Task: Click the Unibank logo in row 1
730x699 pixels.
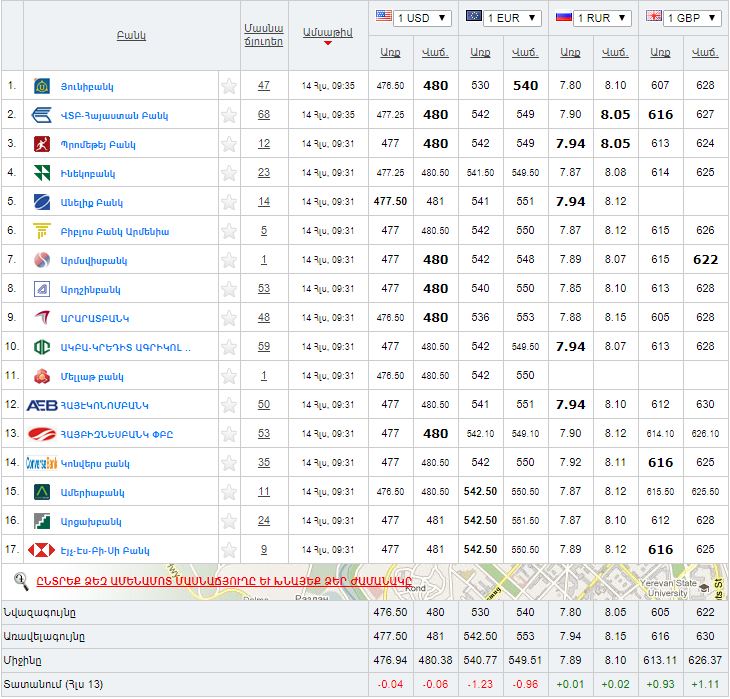Action: coord(42,86)
